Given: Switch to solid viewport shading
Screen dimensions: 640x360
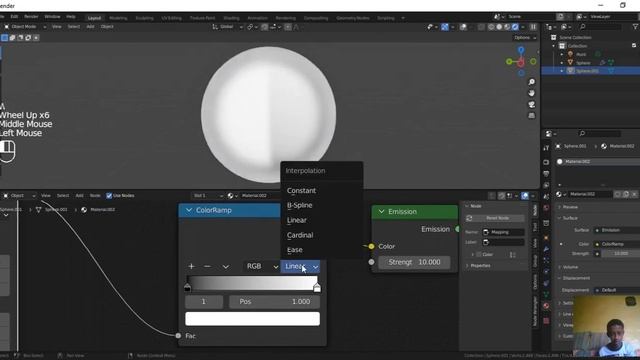Looking at the screenshot, I should [x=499, y=27].
